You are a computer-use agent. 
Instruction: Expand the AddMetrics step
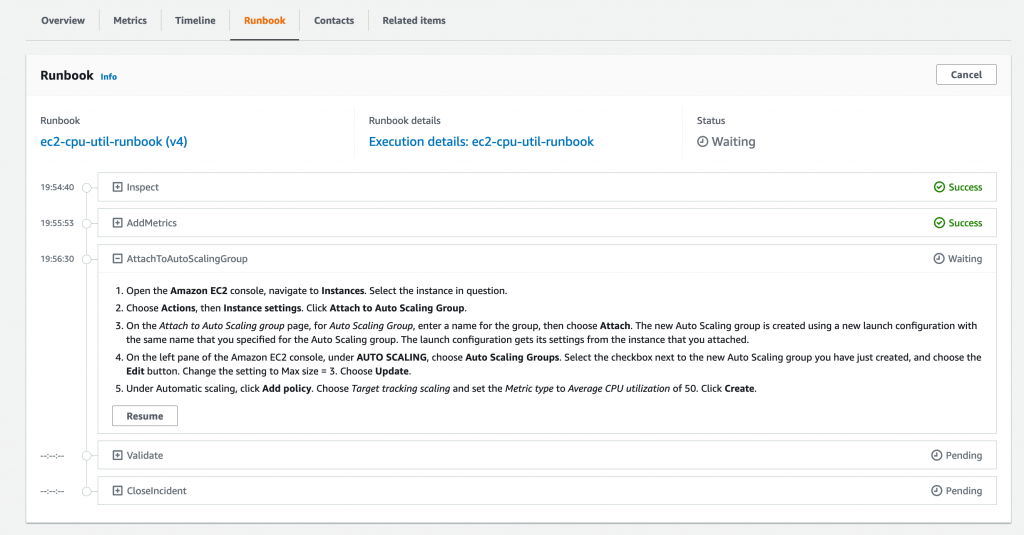[x=118, y=223]
